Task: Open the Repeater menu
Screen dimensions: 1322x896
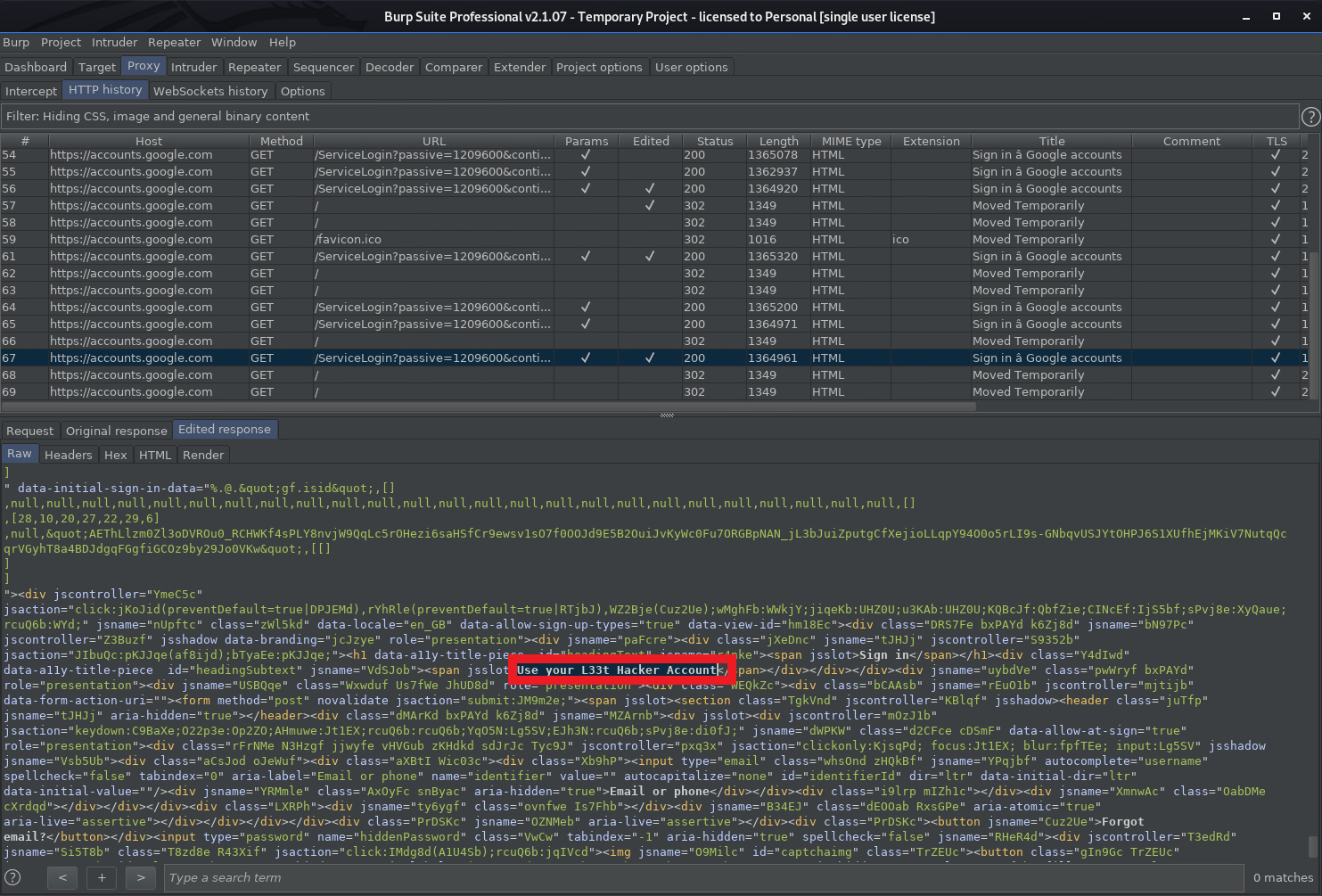Action: (x=174, y=42)
